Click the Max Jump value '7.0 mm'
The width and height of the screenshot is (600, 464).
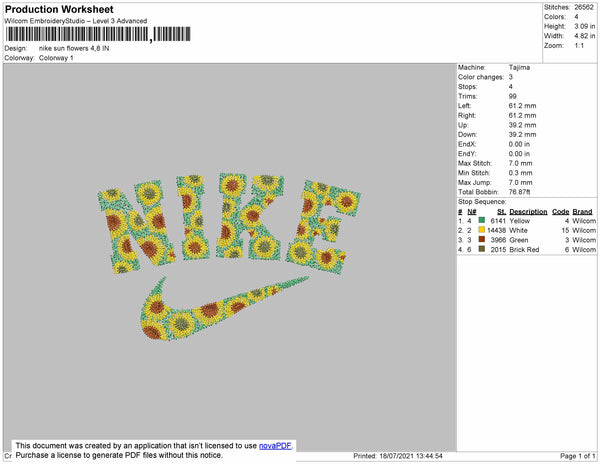pyautogui.click(x=520, y=182)
